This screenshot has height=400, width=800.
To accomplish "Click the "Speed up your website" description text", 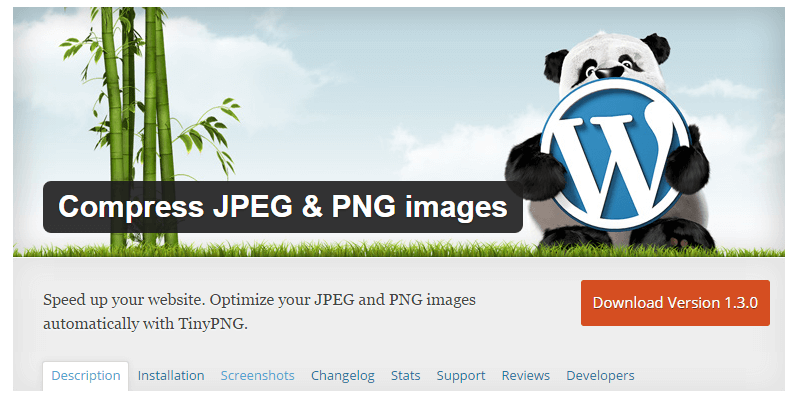I will click(x=259, y=312).
